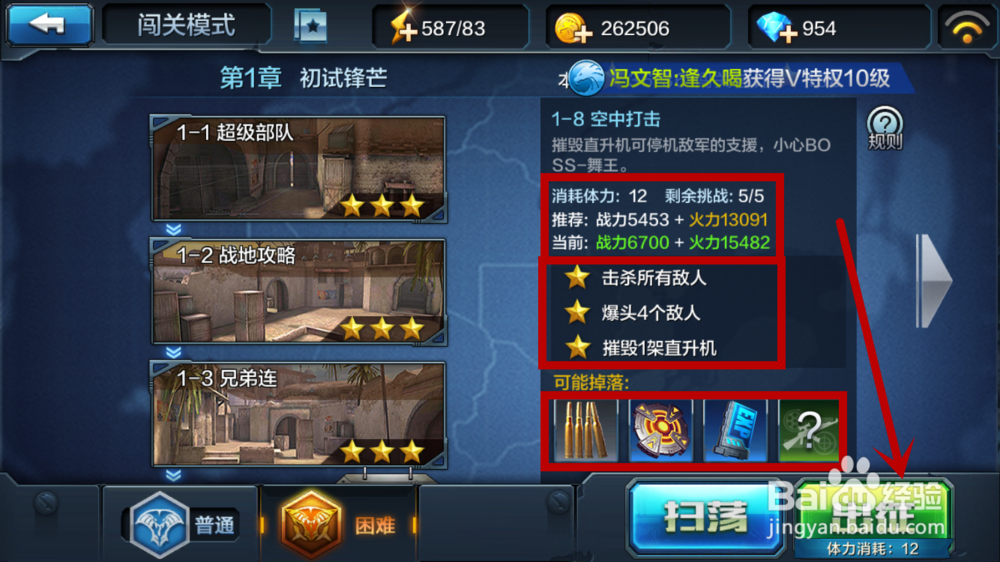This screenshot has width=1000, height=562.
Task: Click the 扫荡 sweep button
Action: (x=706, y=517)
